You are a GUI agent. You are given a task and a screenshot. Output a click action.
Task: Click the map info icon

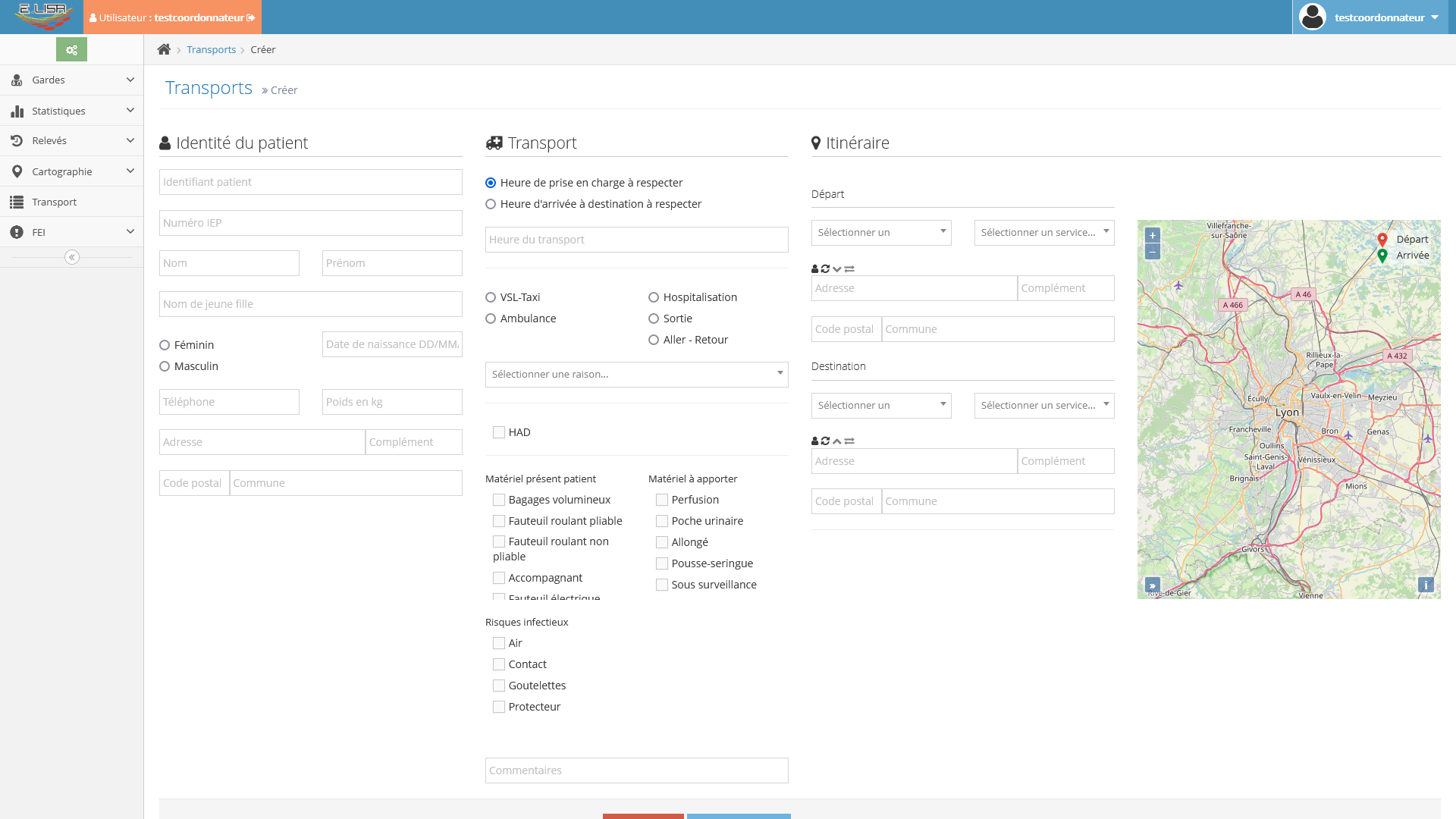(x=1426, y=585)
